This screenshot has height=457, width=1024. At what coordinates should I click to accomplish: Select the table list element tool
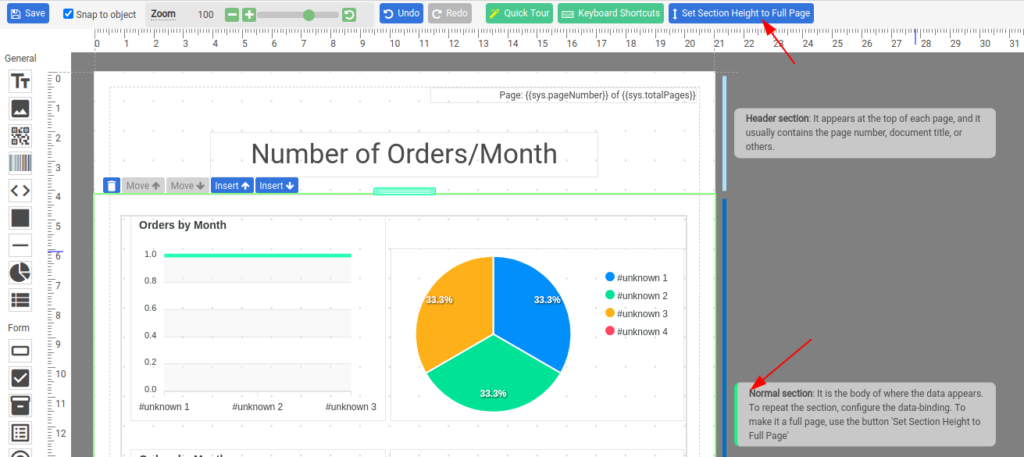[20, 299]
